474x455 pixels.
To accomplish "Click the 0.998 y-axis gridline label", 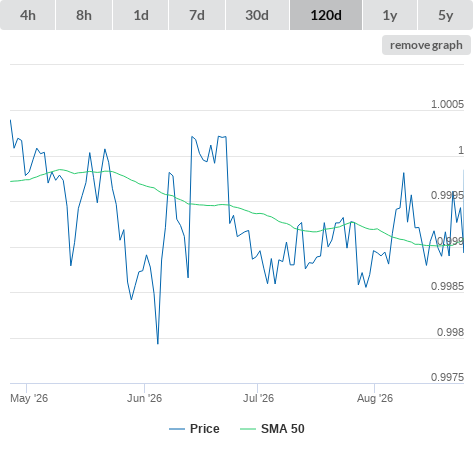I will pos(450,332).
